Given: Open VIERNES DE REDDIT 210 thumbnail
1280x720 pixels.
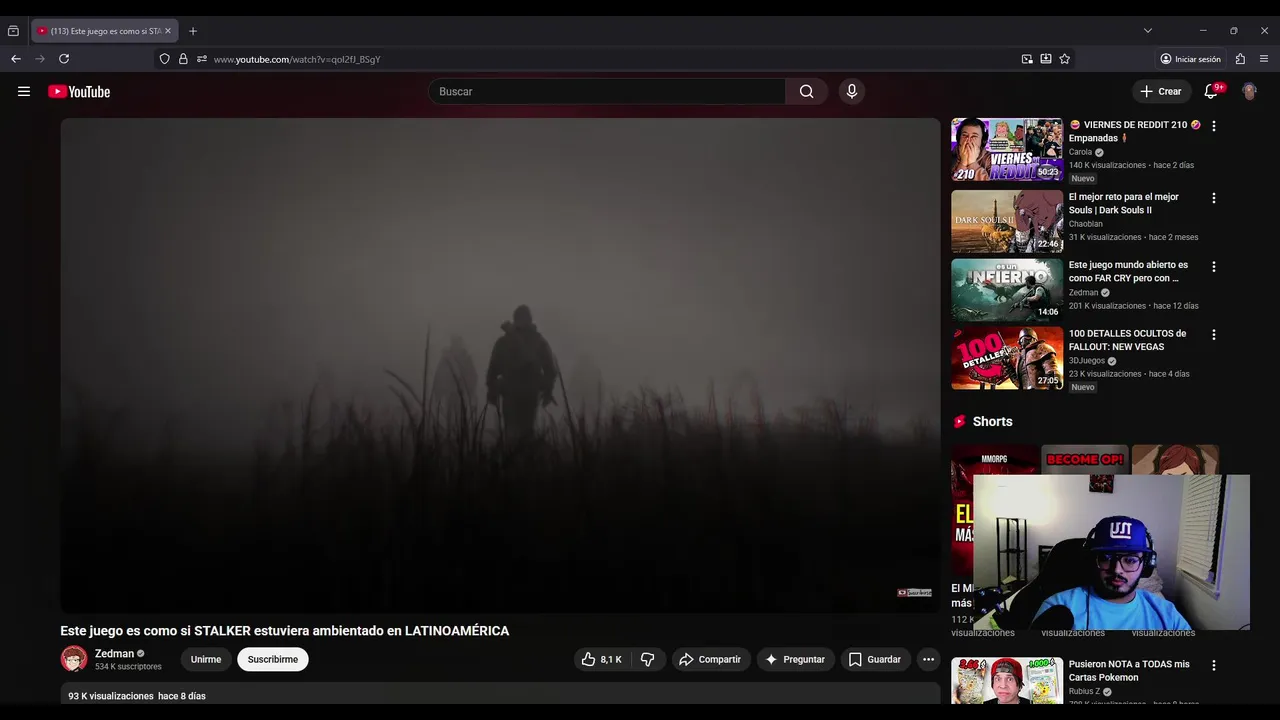Looking at the screenshot, I should pos(1007,149).
